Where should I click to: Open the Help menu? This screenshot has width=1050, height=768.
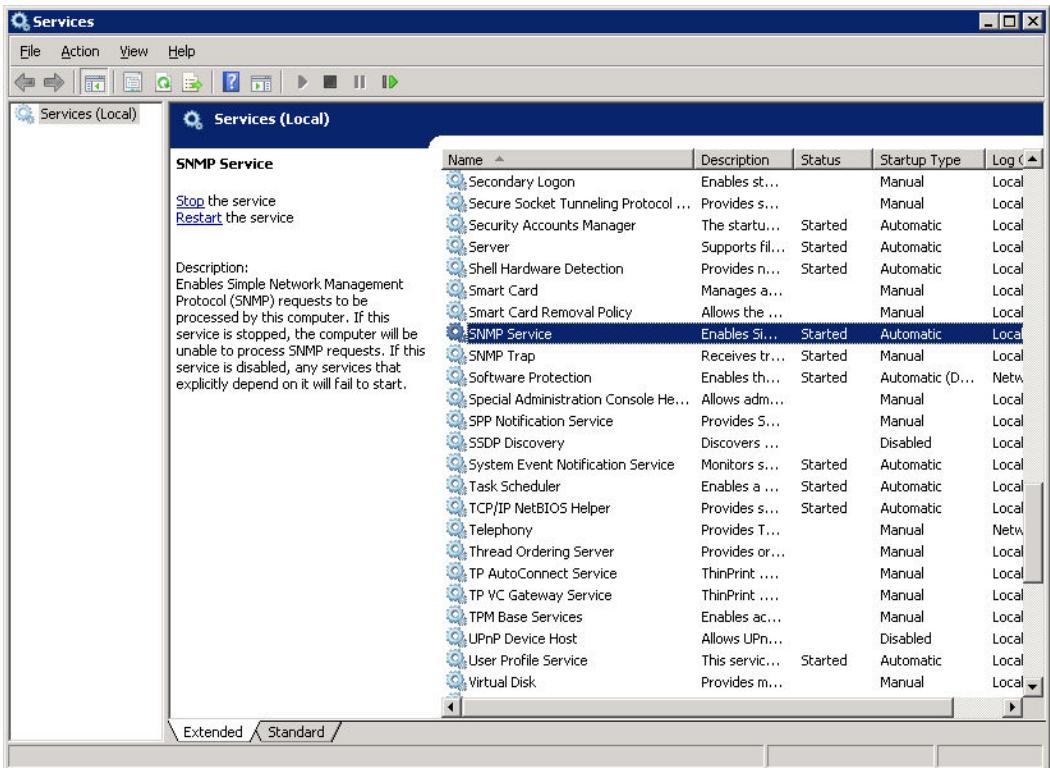pyautogui.click(x=181, y=52)
